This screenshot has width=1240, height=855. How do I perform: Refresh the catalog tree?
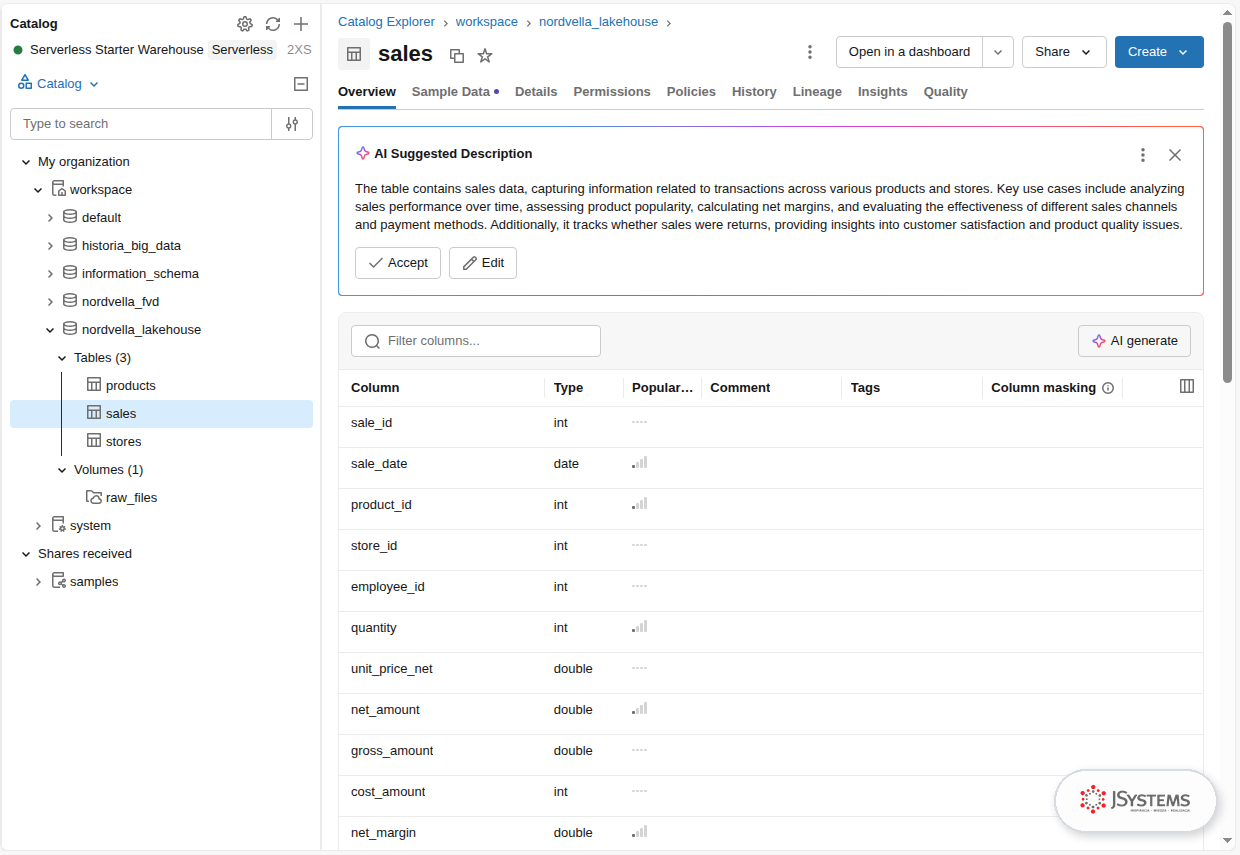[273, 24]
